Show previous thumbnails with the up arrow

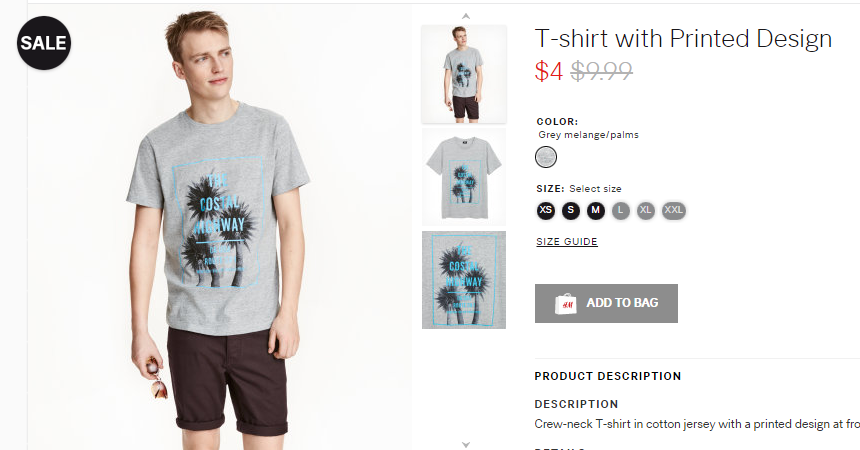tap(466, 16)
